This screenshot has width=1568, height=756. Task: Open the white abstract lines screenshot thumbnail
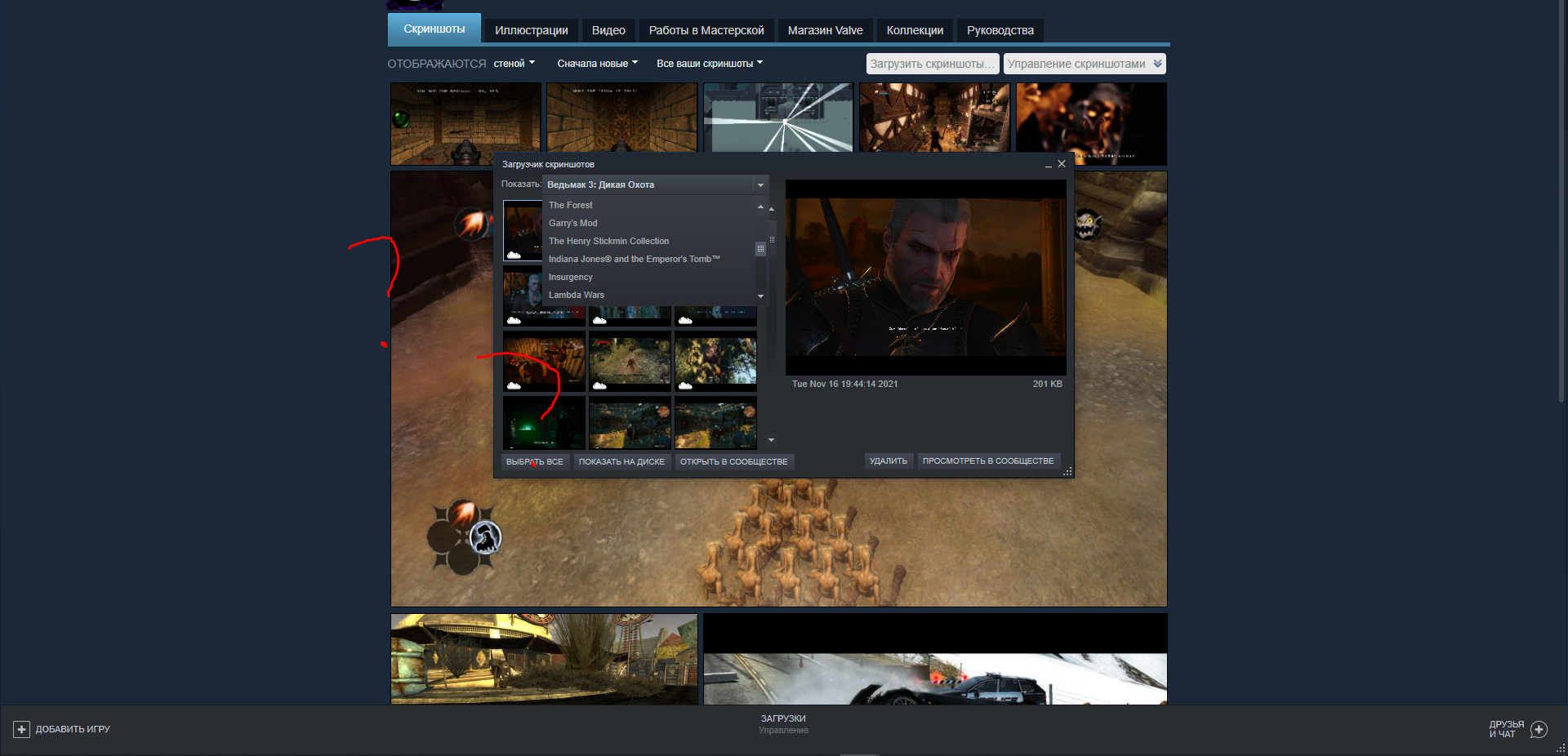[778, 118]
